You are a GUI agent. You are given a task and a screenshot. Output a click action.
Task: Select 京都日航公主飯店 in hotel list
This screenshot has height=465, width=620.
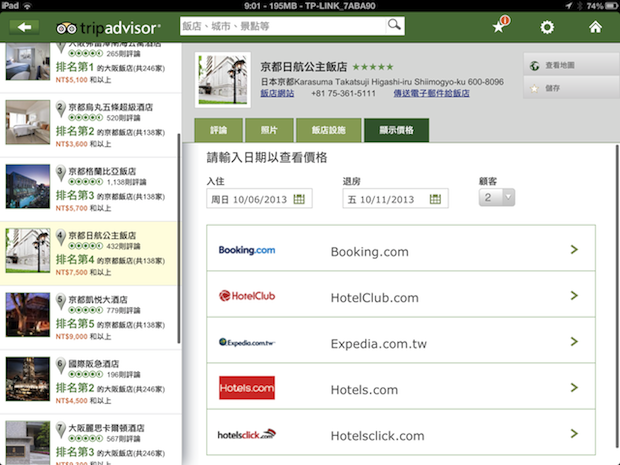click(89, 253)
